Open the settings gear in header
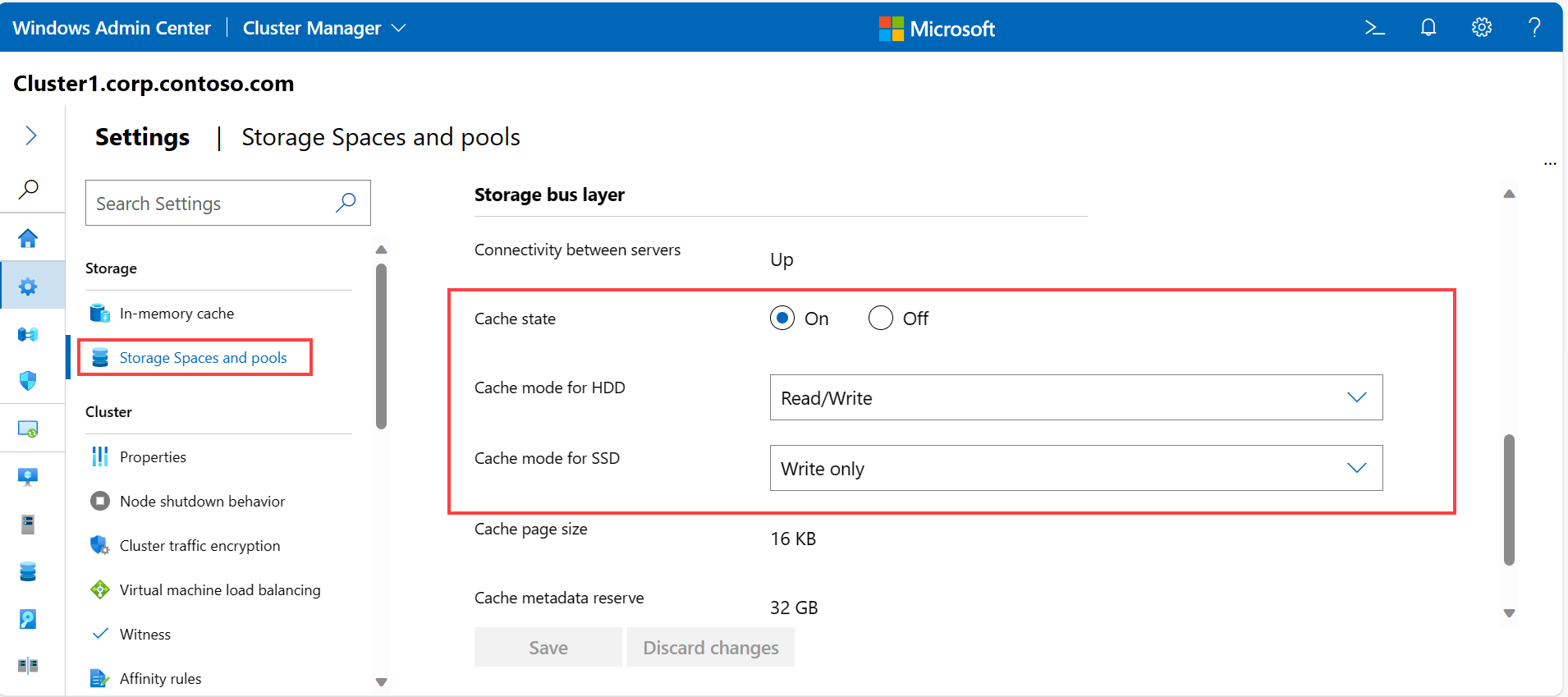This screenshot has height=697, width=1568. [x=1482, y=28]
